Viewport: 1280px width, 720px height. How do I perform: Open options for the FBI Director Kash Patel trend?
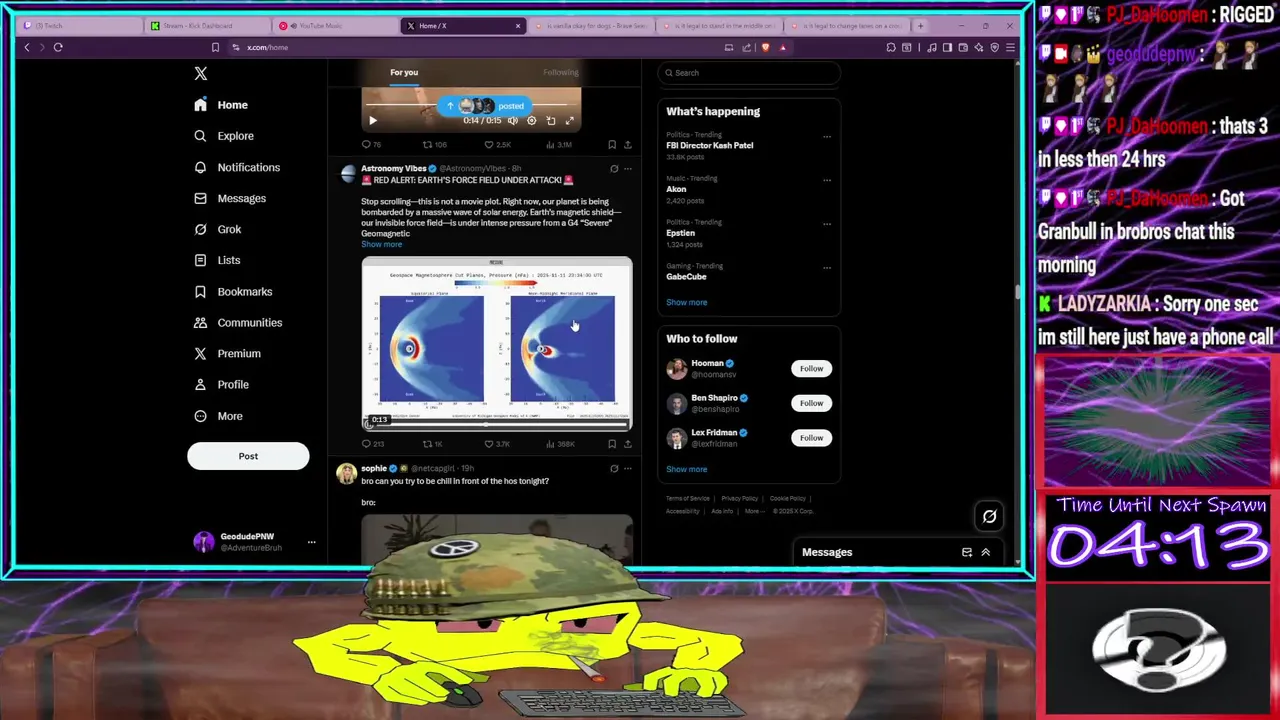827,137
